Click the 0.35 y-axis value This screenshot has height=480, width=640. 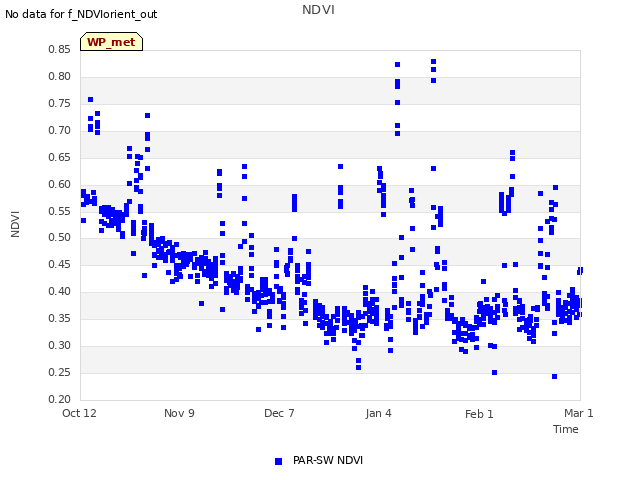pos(60,318)
